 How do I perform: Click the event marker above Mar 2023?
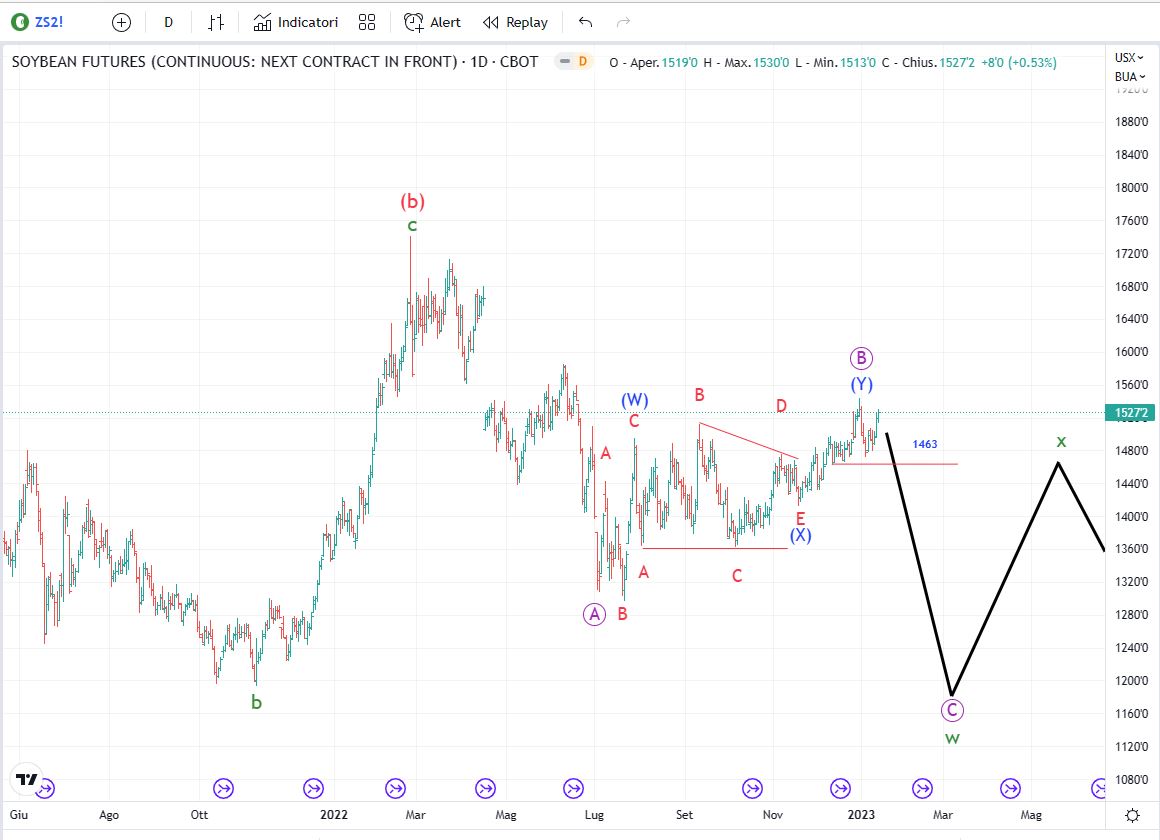(923, 789)
